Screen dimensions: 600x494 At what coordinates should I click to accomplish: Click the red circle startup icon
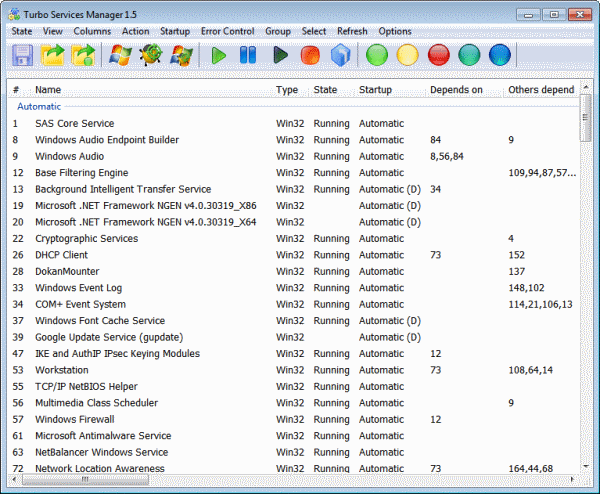pos(439,55)
